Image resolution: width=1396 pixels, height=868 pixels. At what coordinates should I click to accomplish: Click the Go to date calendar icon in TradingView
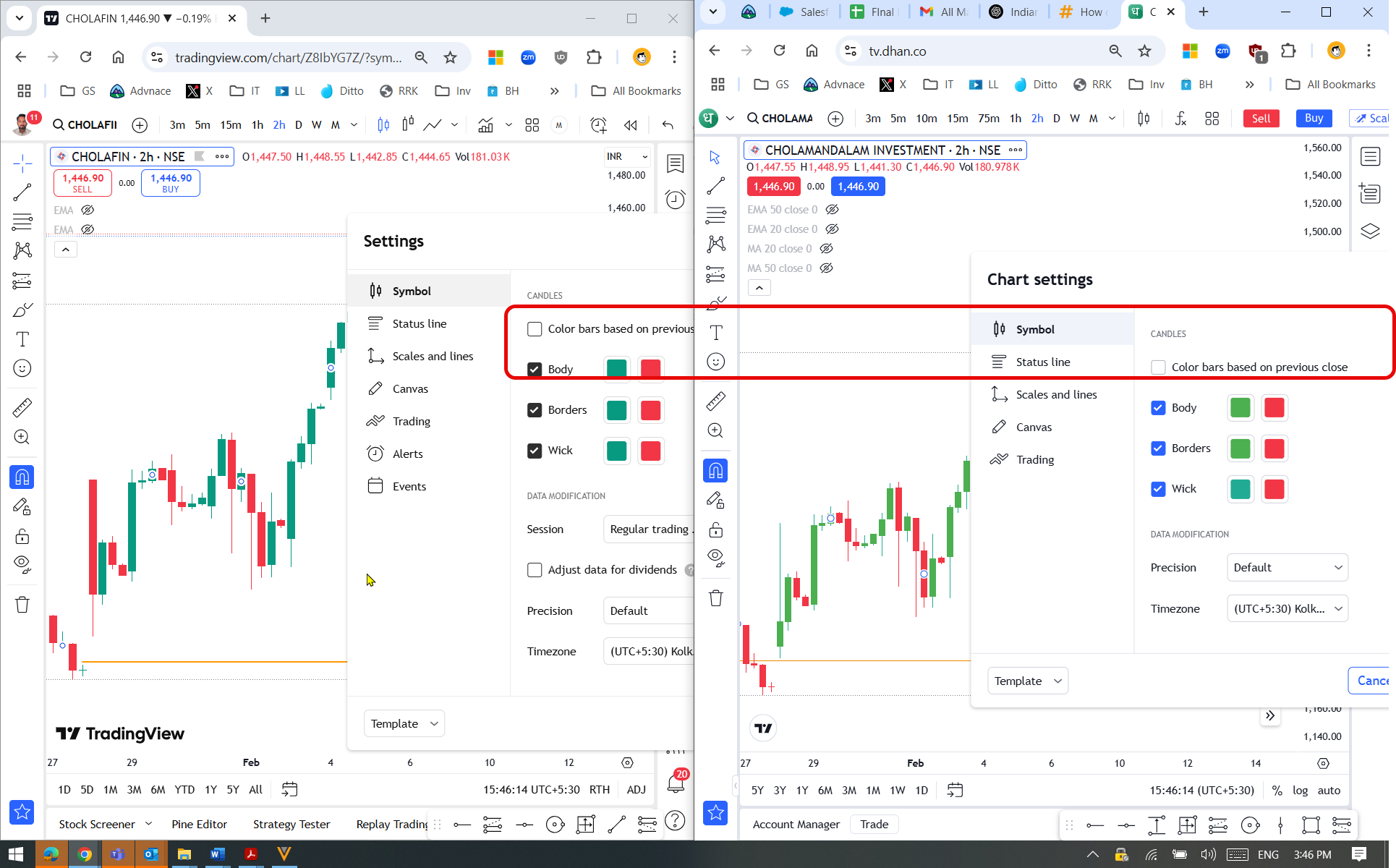[x=289, y=789]
